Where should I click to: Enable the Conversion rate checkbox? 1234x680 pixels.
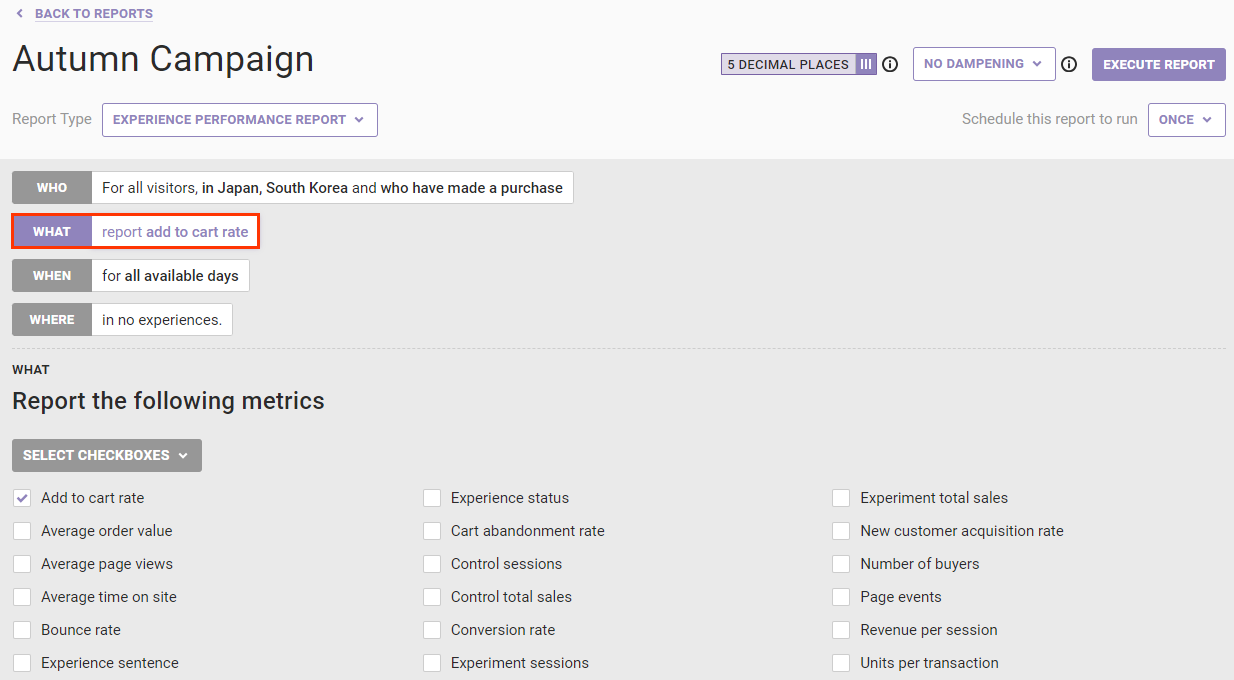pos(432,630)
